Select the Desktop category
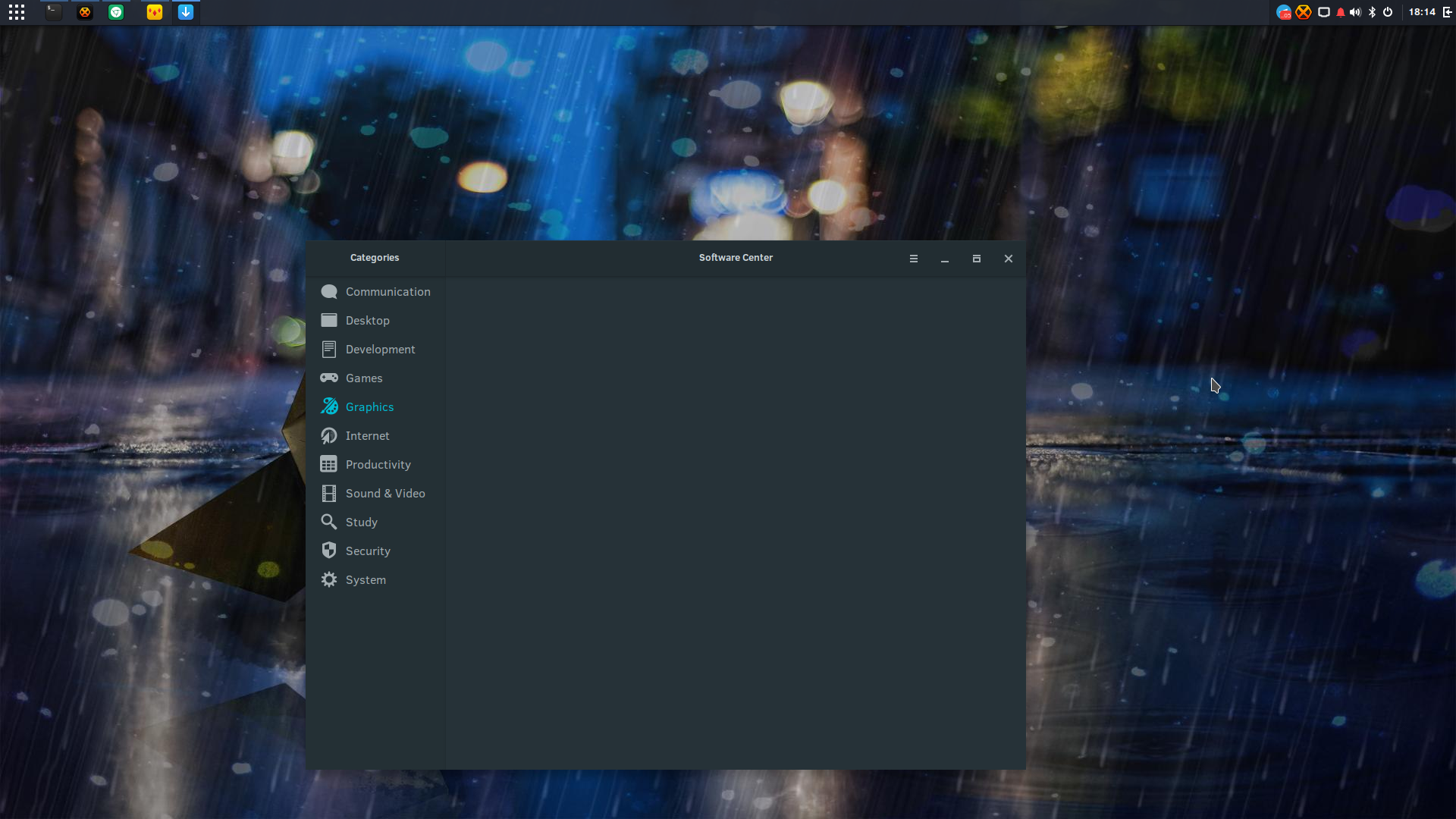 pyautogui.click(x=375, y=321)
